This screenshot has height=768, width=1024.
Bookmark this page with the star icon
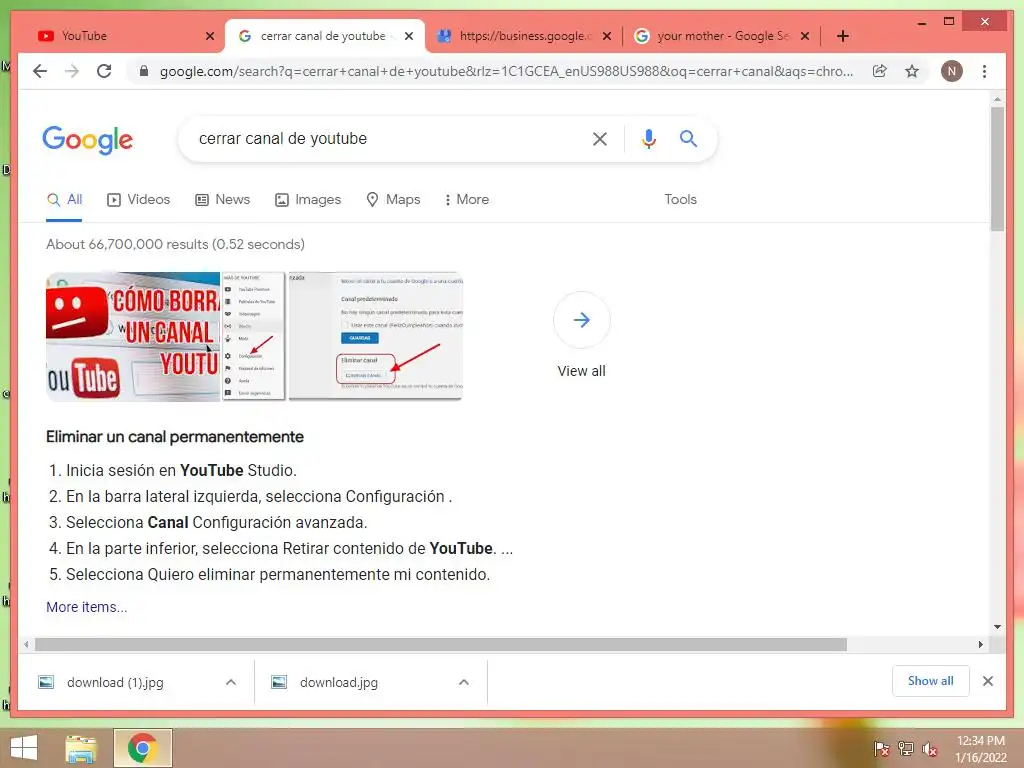click(x=912, y=71)
